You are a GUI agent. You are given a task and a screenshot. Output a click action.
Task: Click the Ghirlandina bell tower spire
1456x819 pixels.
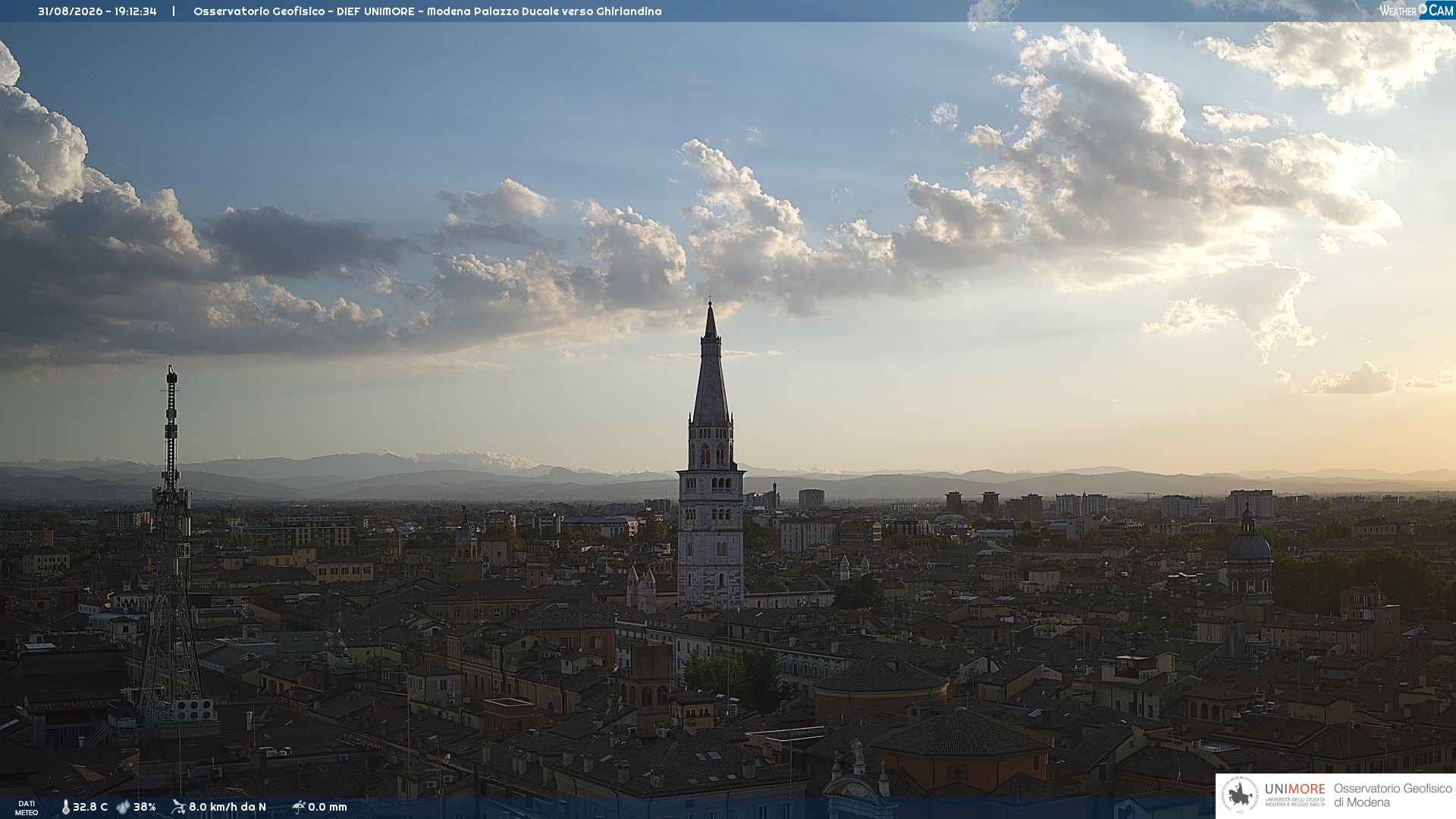tap(711, 364)
